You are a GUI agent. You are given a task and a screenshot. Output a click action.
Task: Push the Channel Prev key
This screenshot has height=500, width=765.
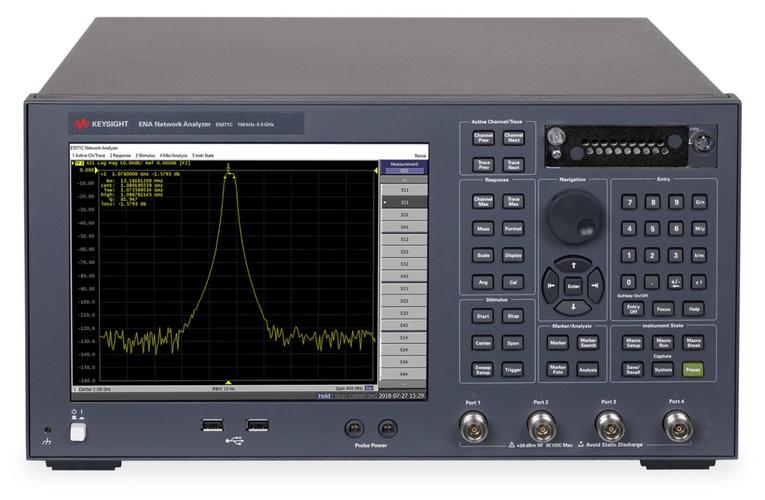483,138
